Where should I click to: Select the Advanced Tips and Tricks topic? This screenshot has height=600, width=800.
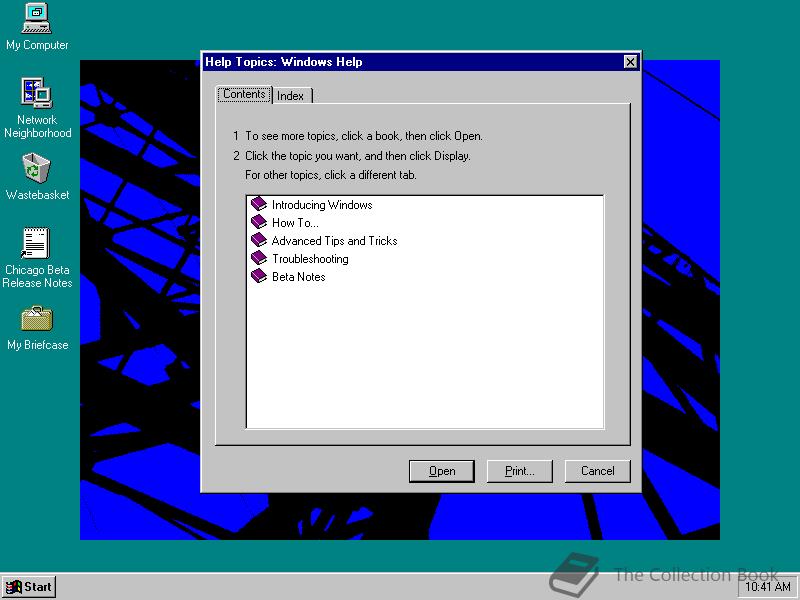pos(334,241)
